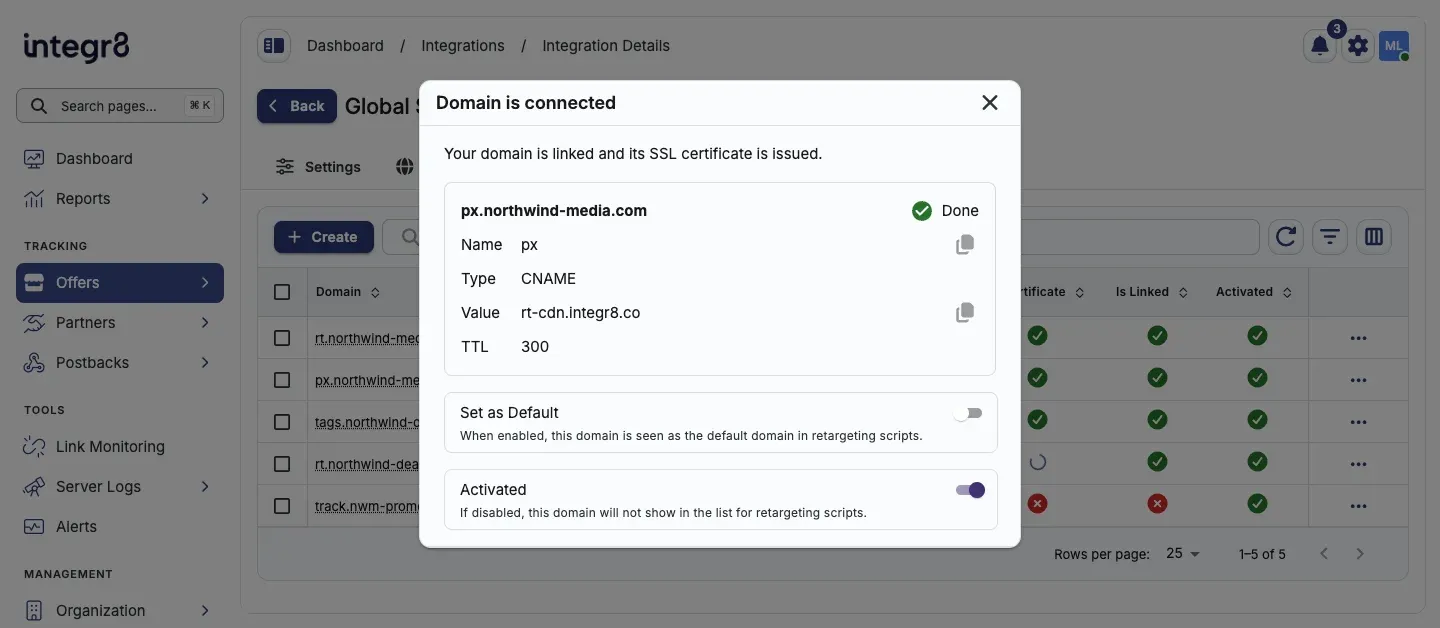The height and width of the screenshot is (628, 1440).
Task: Close the Domain is connected dialog
Action: pos(990,103)
